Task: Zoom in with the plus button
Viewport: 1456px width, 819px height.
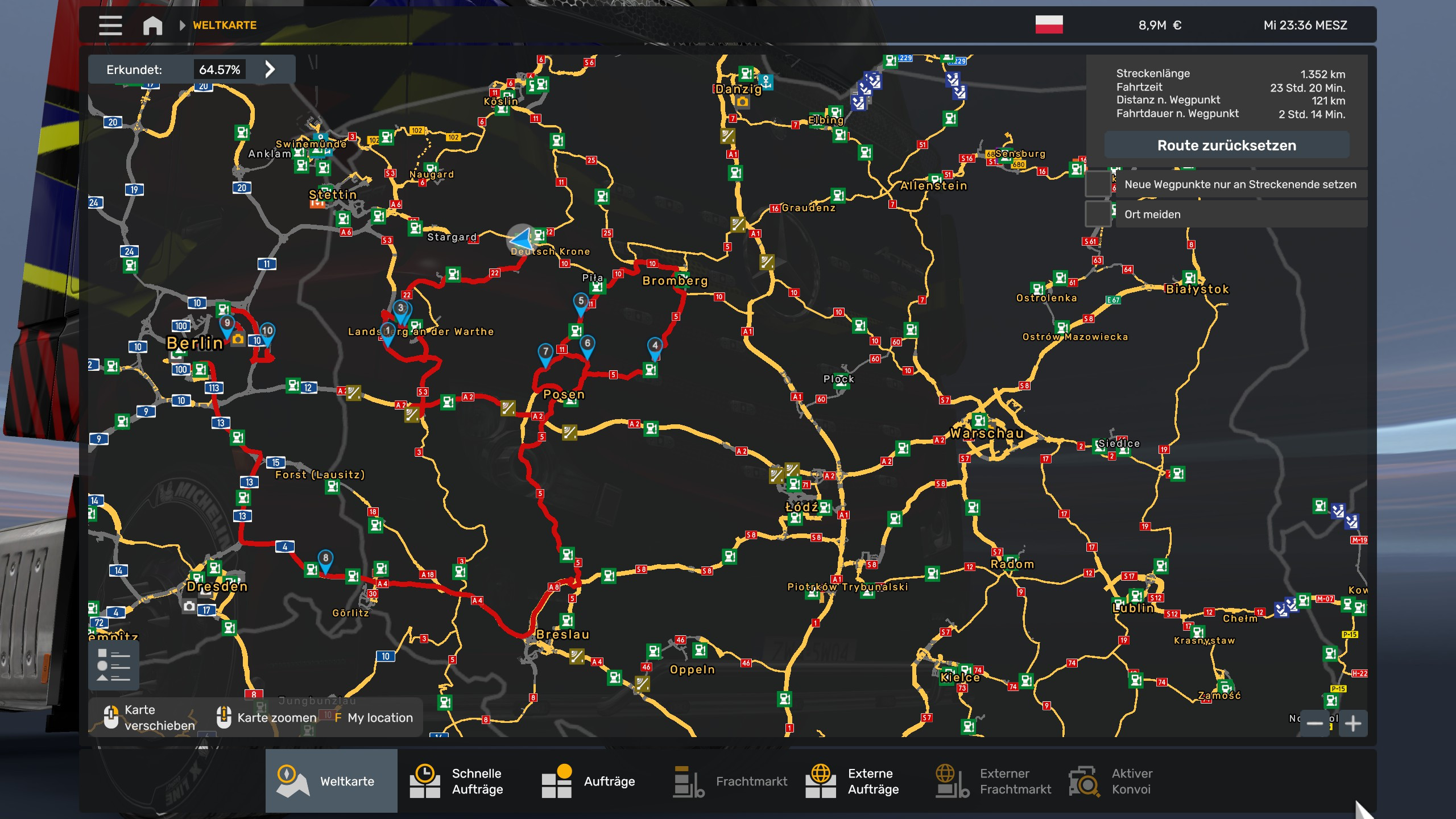Action: coord(1353,723)
